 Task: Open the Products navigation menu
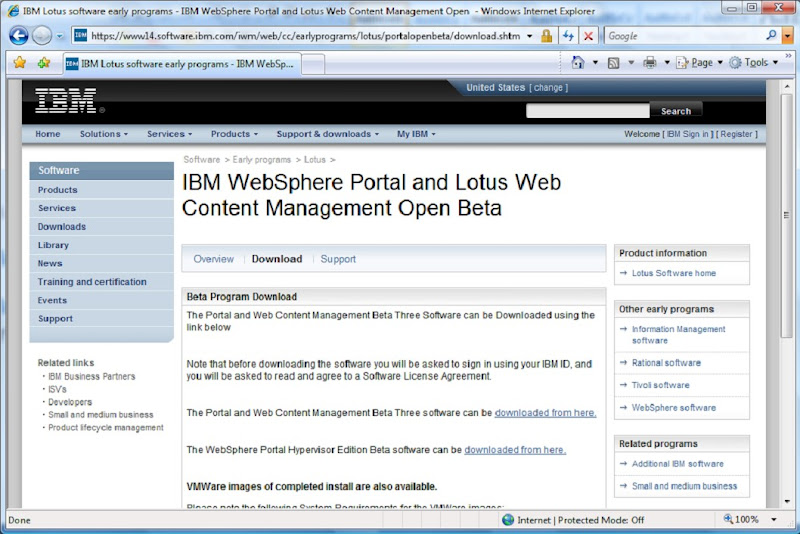point(234,134)
